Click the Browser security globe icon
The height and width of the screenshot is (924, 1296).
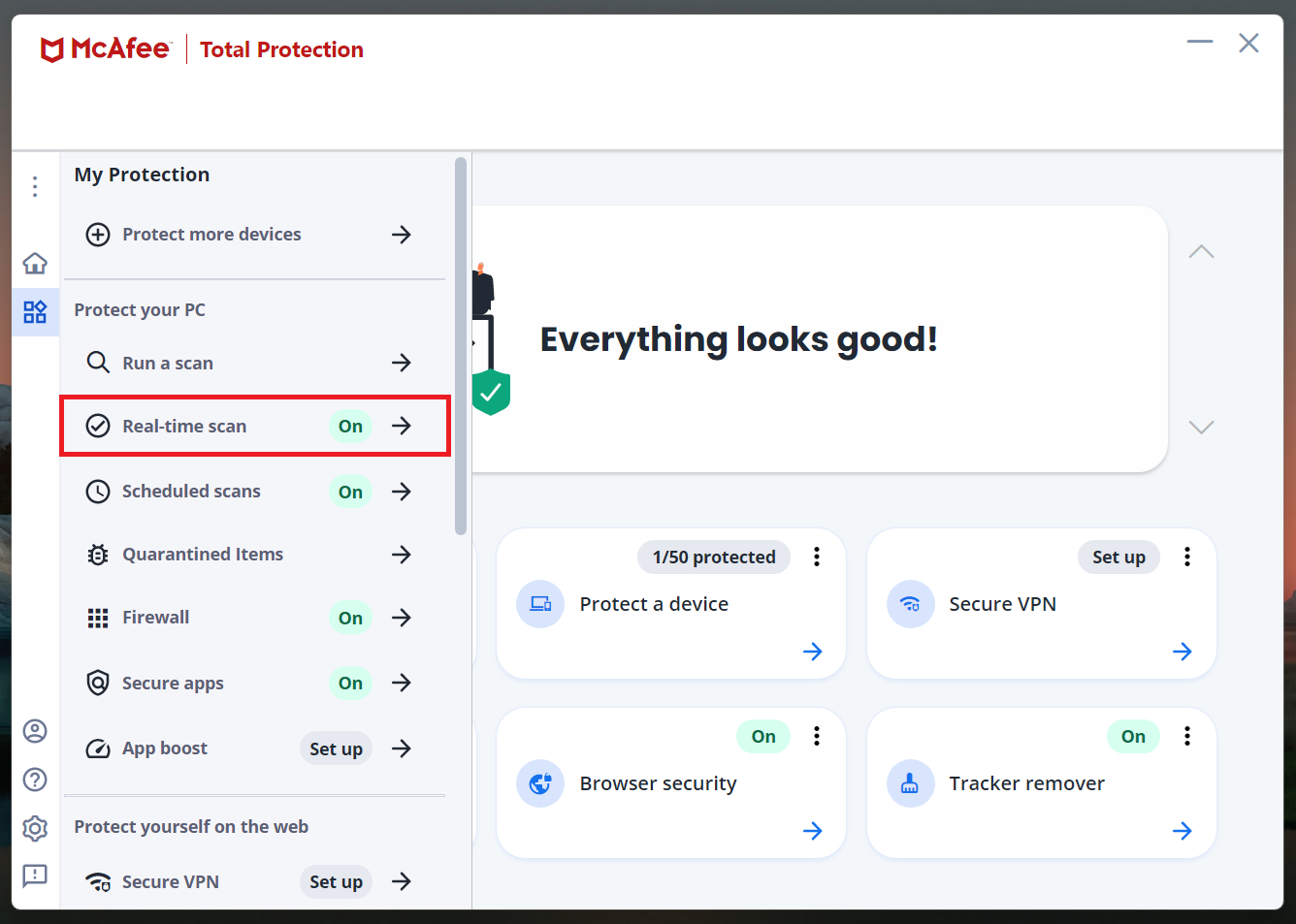tap(540, 783)
